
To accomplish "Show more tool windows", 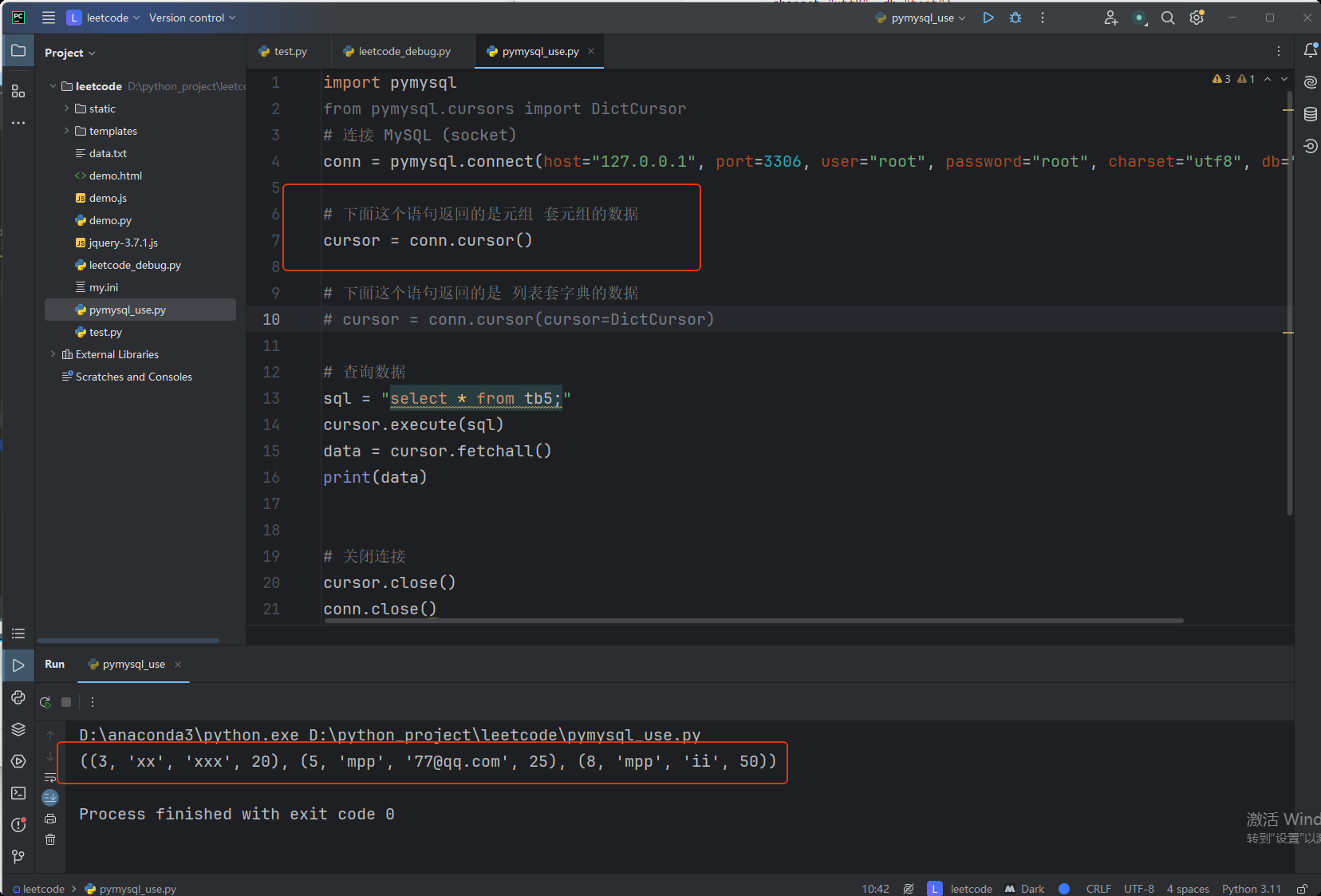I will [18, 123].
